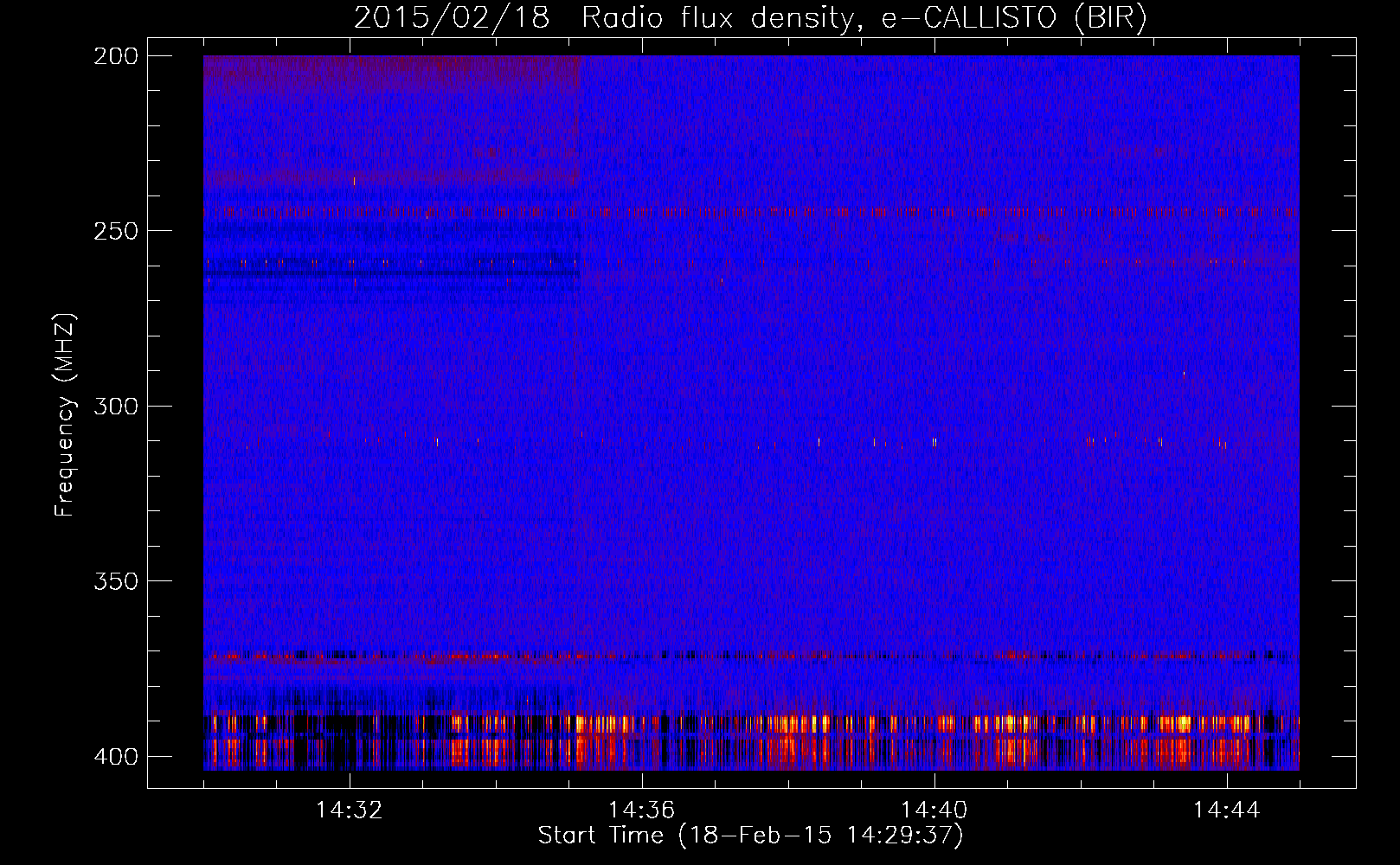Click the 250 frequency tick label
1400x865 pixels.
tap(115, 231)
